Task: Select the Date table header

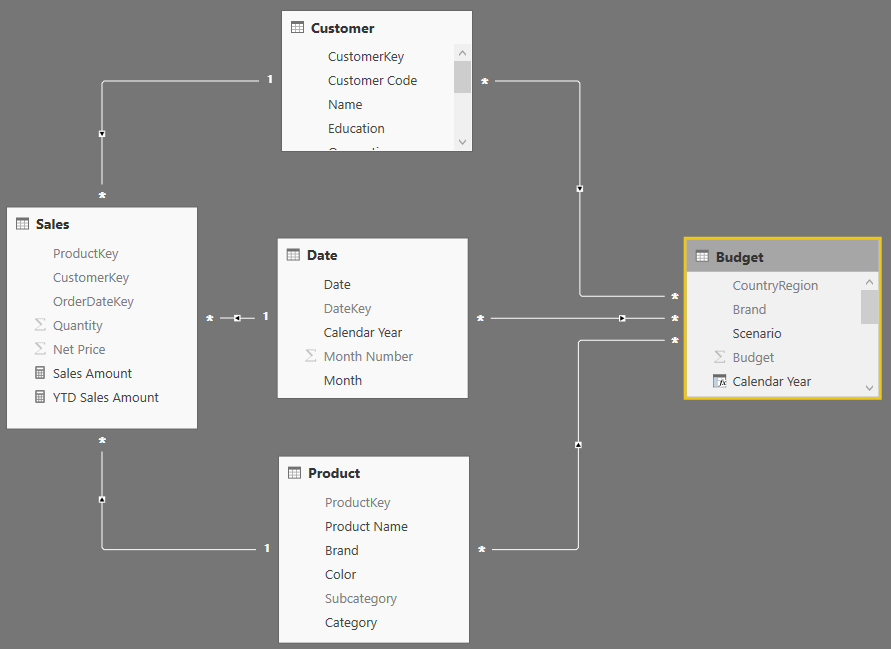Action: click(x=373, y=255)
